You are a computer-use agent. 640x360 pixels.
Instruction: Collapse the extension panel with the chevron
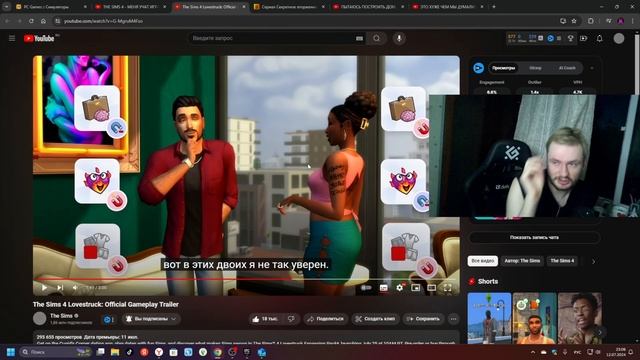click(592, 68)
